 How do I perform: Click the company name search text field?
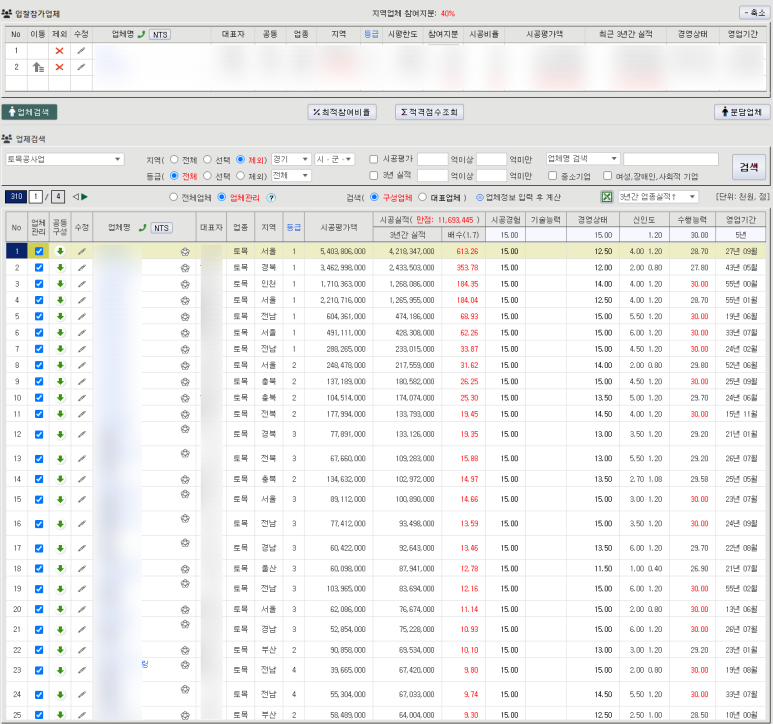(670, 159)
